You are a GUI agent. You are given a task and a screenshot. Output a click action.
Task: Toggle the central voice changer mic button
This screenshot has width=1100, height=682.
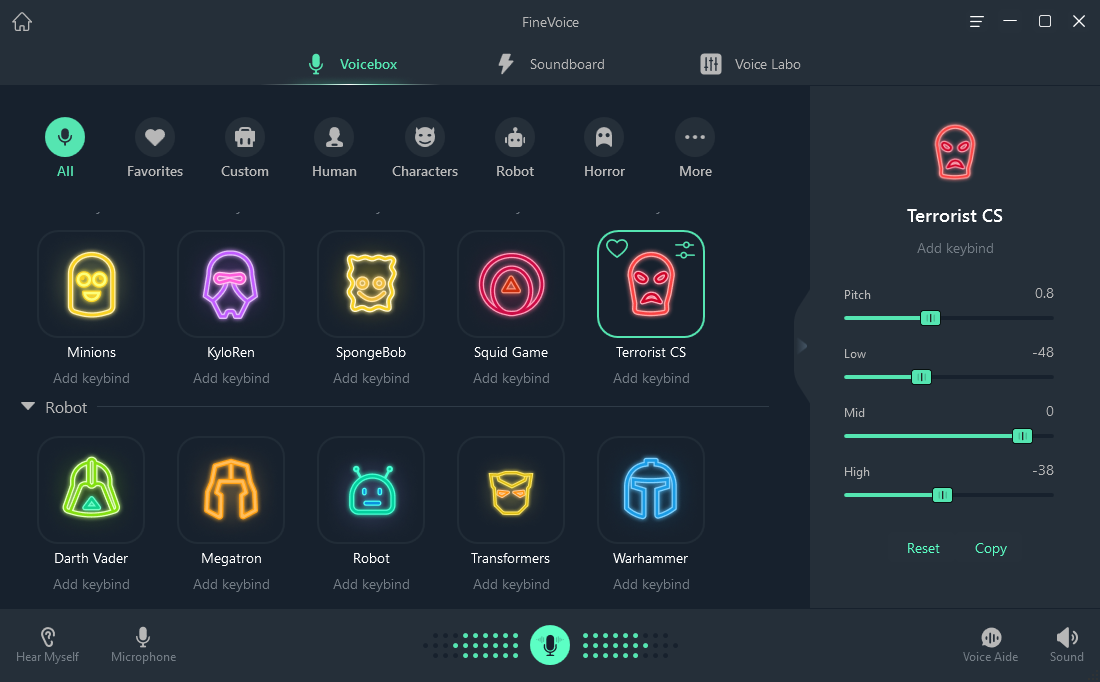(550, 645)
